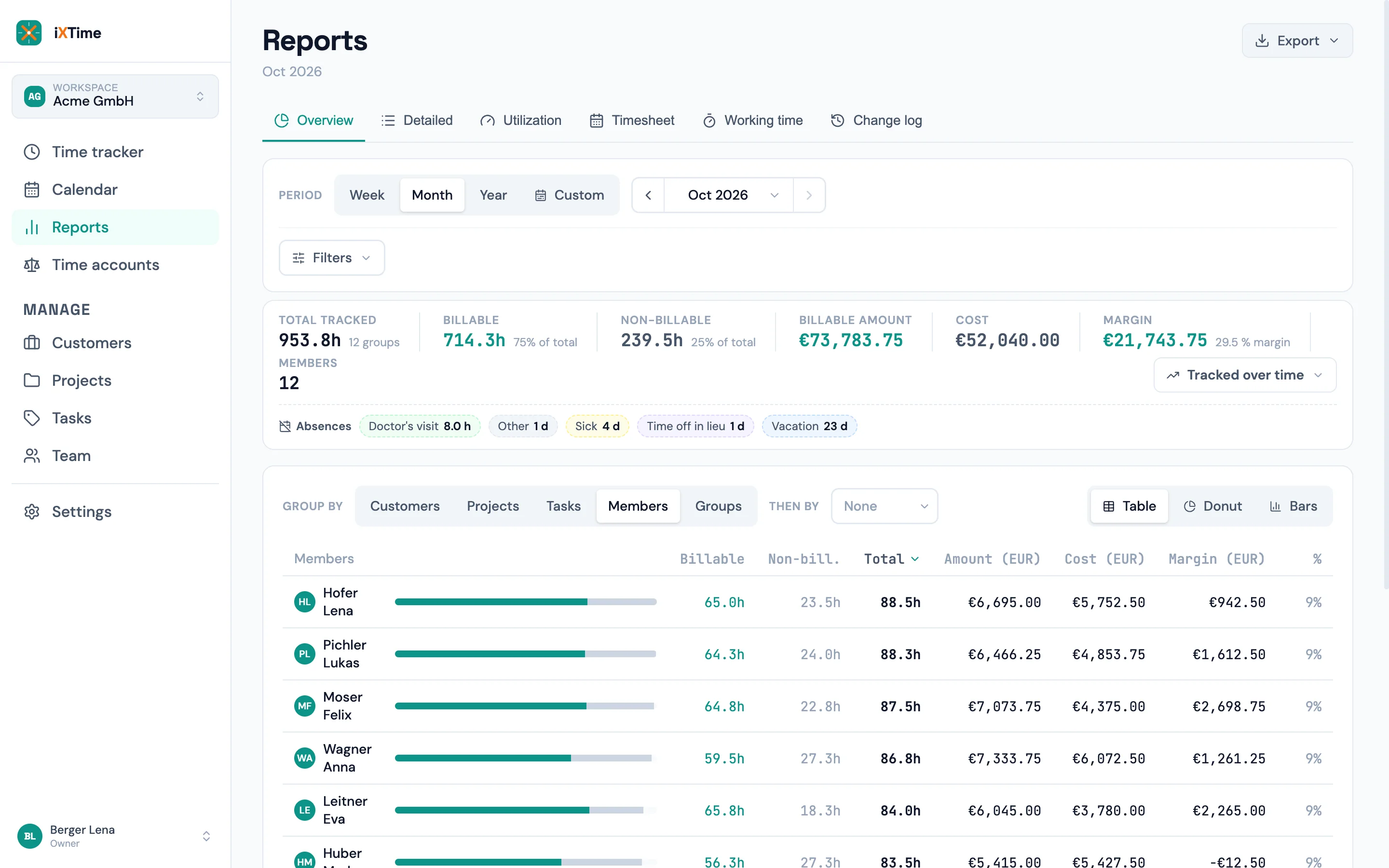Screen dimensions: 1389x868
Task: Open the Detailed tab
Action: pos(417,121)
